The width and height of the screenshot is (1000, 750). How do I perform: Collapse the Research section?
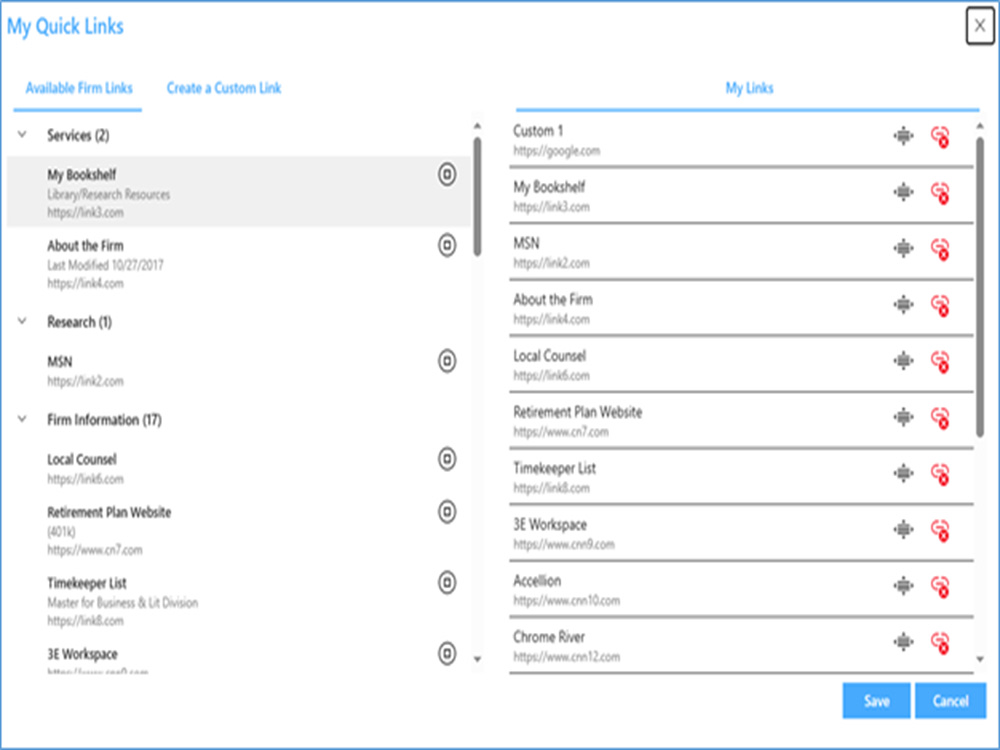click(22, 321)
